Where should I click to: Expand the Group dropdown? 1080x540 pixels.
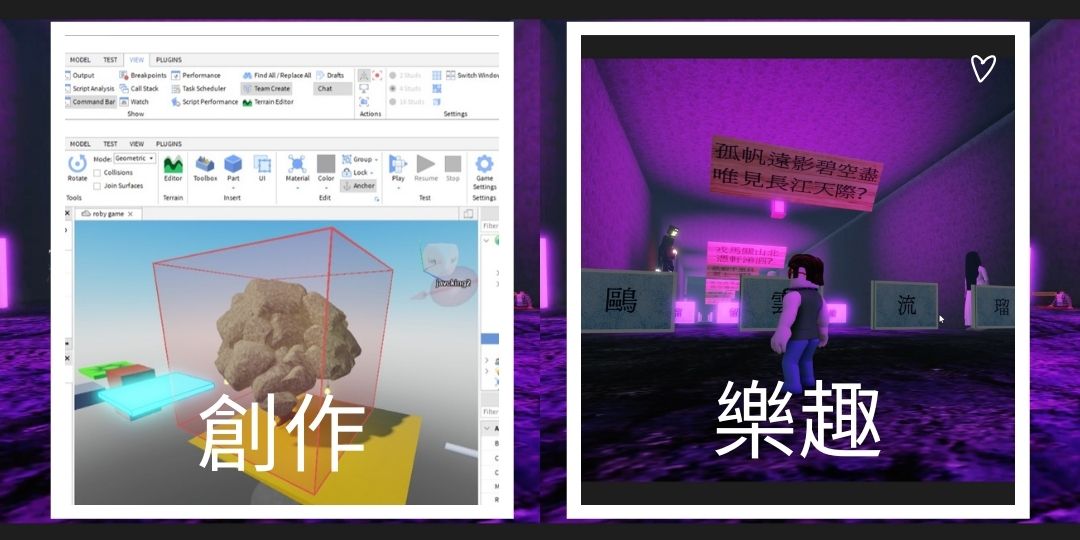(x=359, y=159)
